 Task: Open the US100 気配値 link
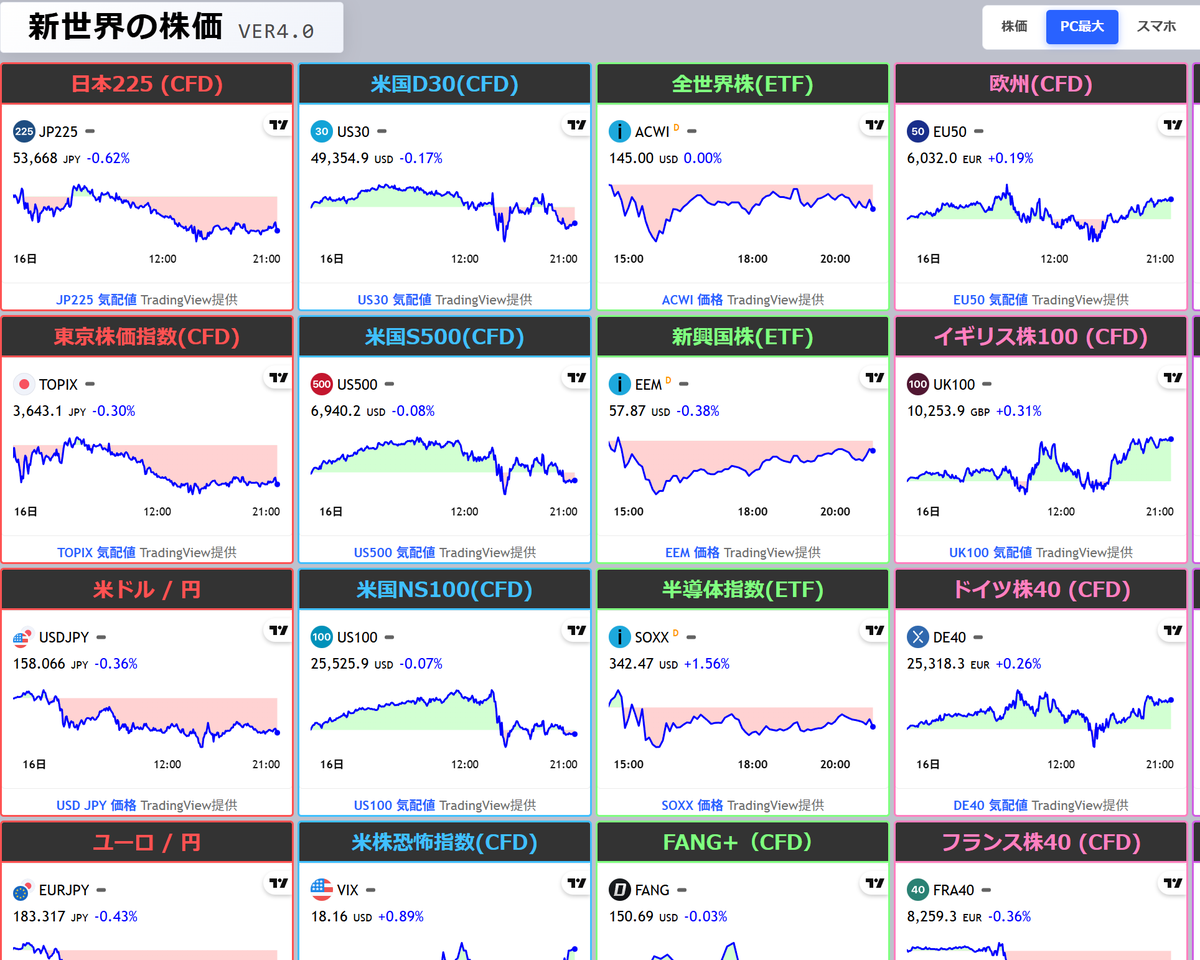point(394,805)
